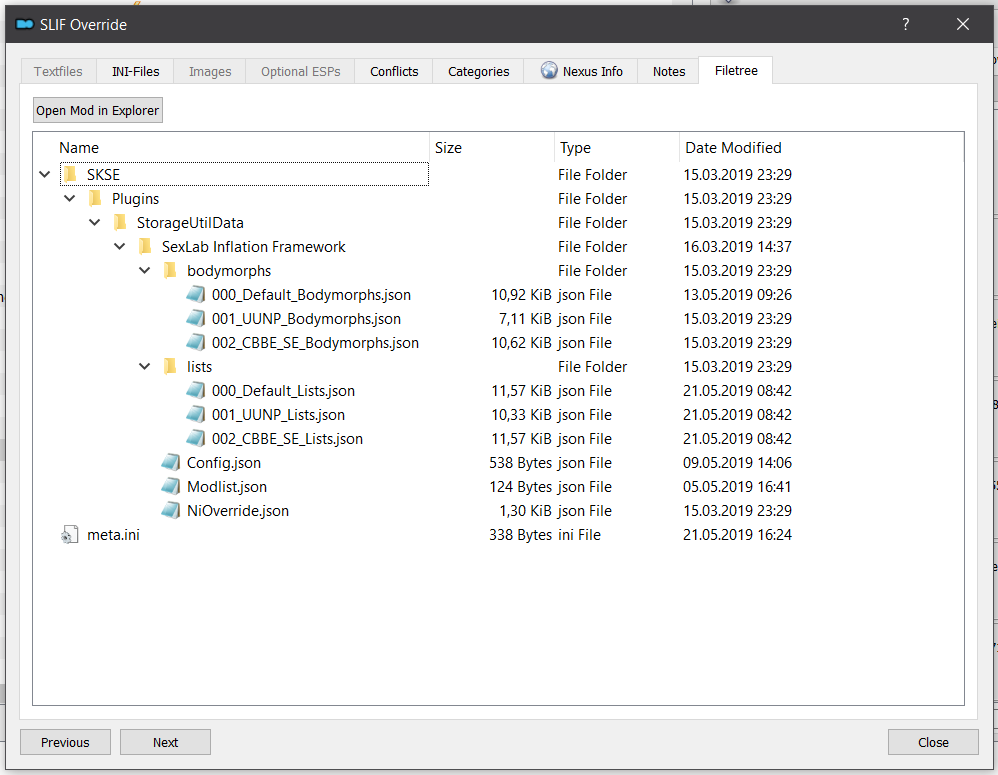Screen dimensions: 998x775
Task: Sort by the Type column header
Action: pyautogui.click(x=575, y=148)
